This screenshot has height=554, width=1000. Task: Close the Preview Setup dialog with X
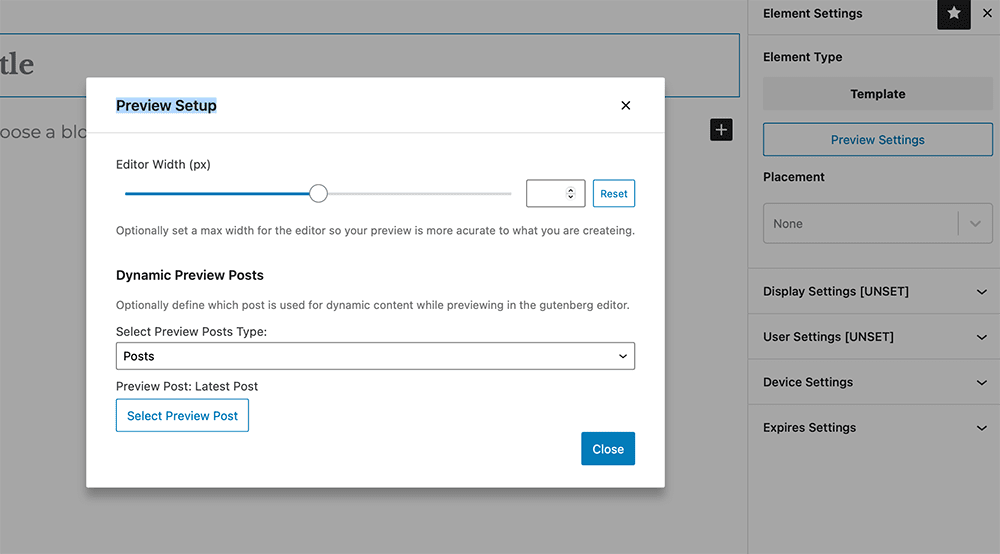coord(625,106)
